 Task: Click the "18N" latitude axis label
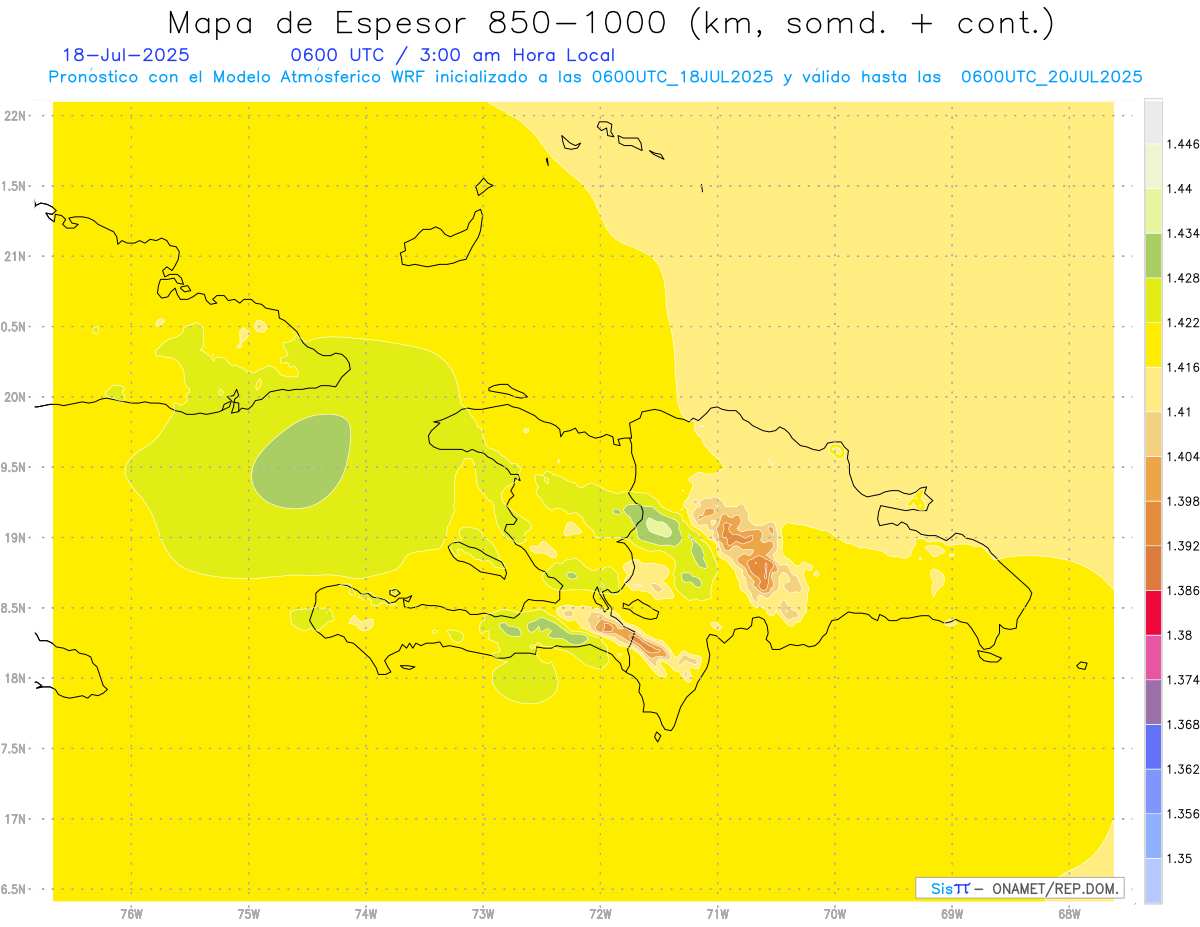coord(15,679)
